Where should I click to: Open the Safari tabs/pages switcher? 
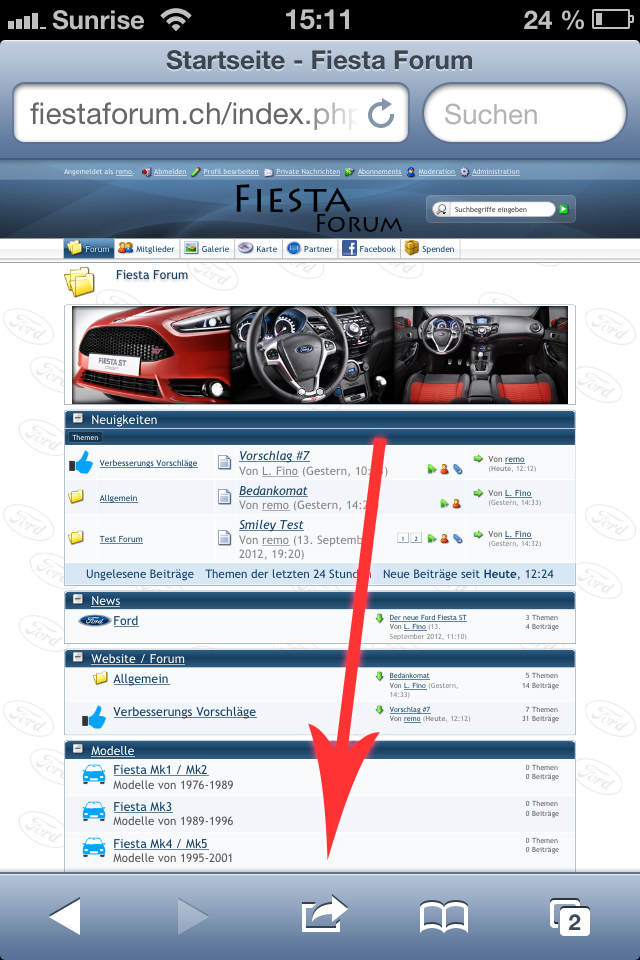point(569,915)
